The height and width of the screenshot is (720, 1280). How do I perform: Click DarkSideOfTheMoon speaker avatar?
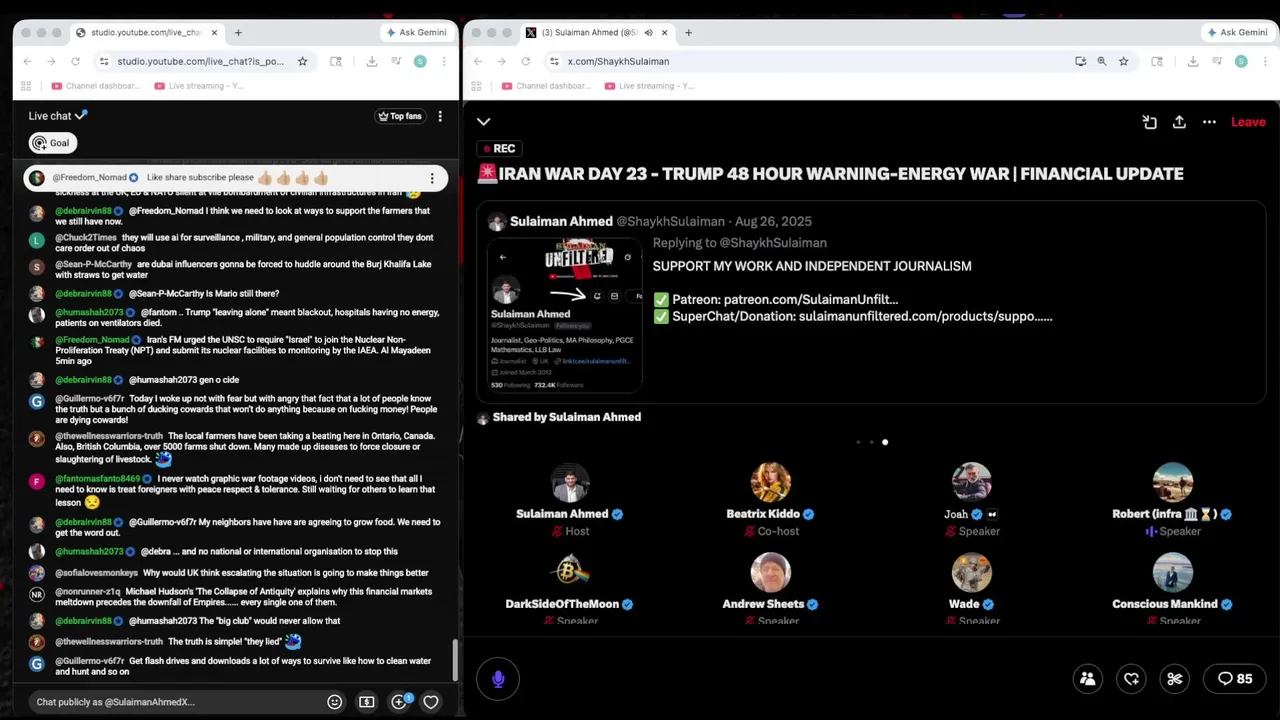click(x=570, y=572)
